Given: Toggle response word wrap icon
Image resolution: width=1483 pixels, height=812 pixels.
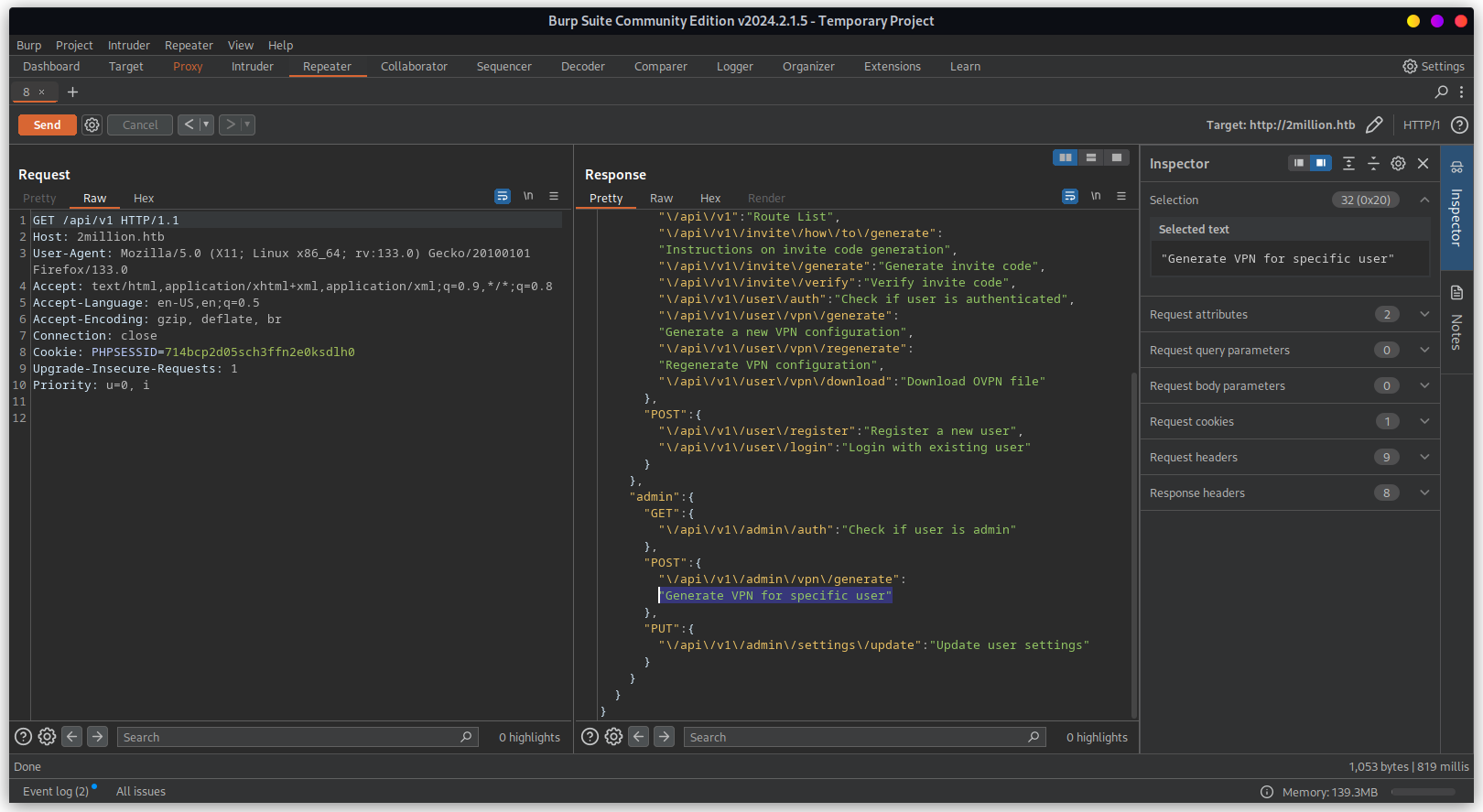Looking at the screenshot, I should pos(1070,196).
